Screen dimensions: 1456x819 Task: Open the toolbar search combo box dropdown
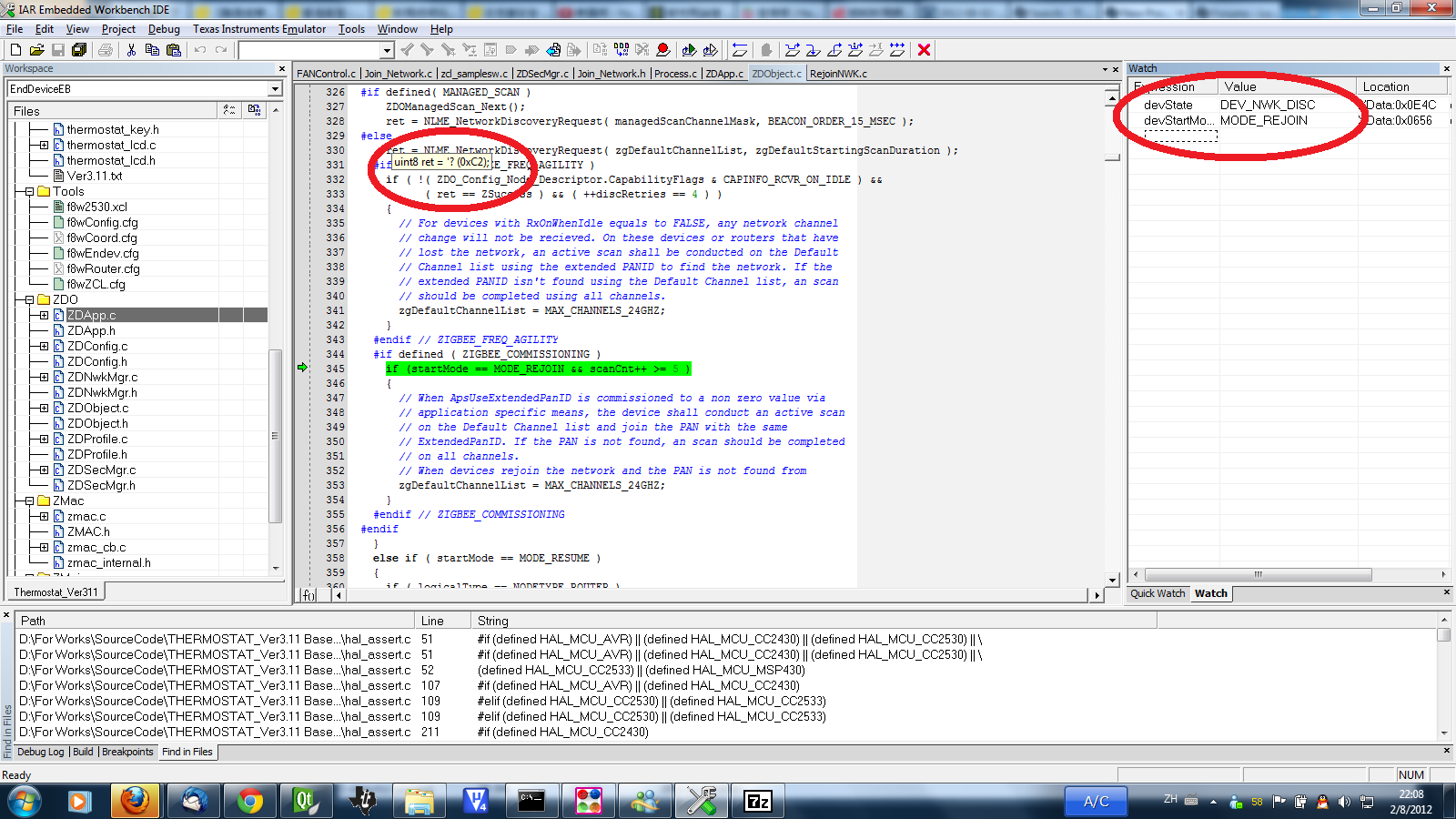(387, 51)
